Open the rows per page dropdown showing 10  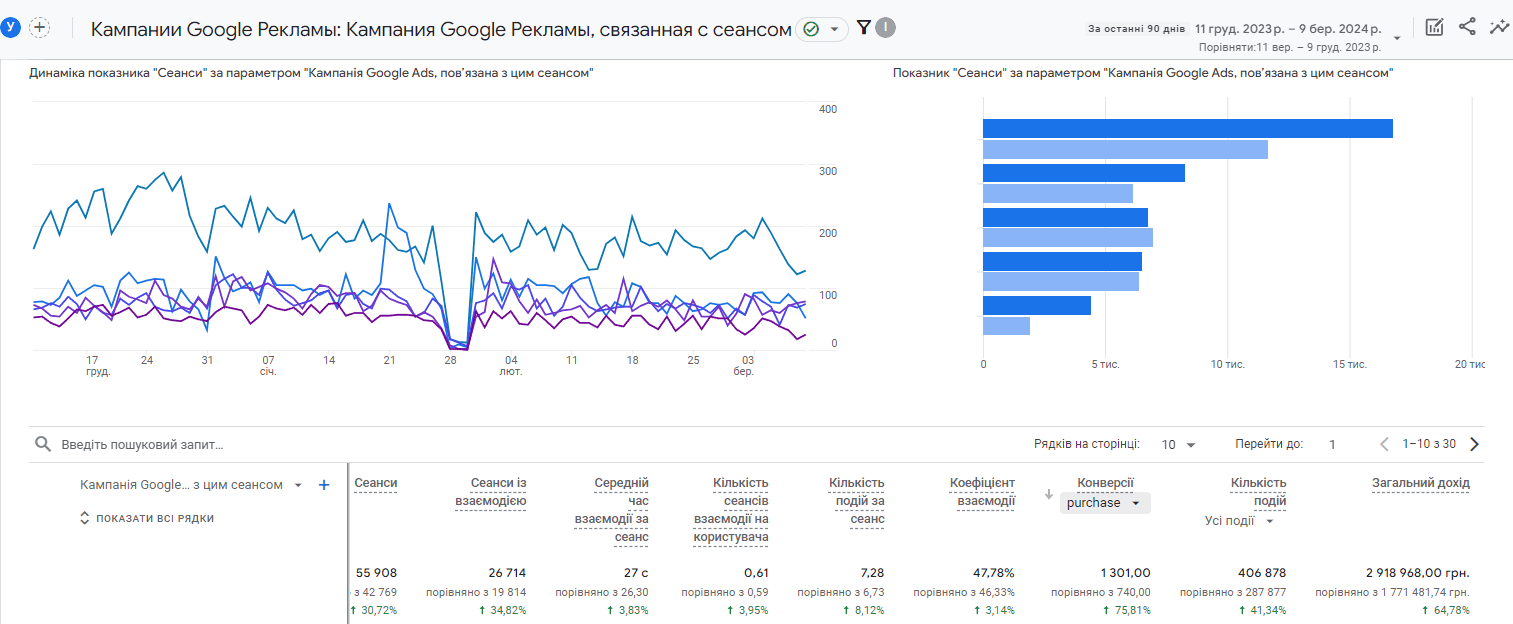click(1178, 444)
